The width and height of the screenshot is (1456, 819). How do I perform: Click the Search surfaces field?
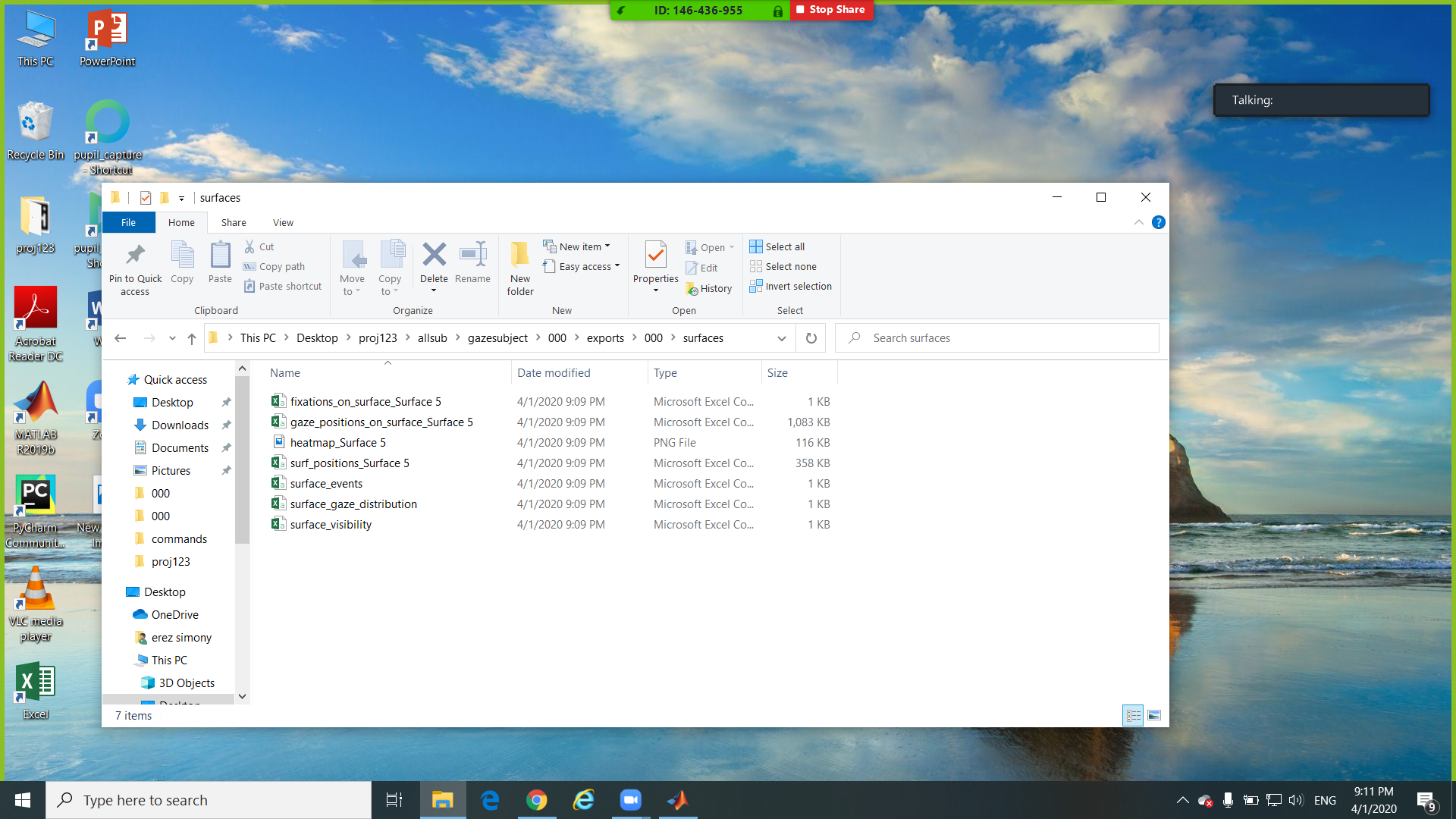coord(996,338)
